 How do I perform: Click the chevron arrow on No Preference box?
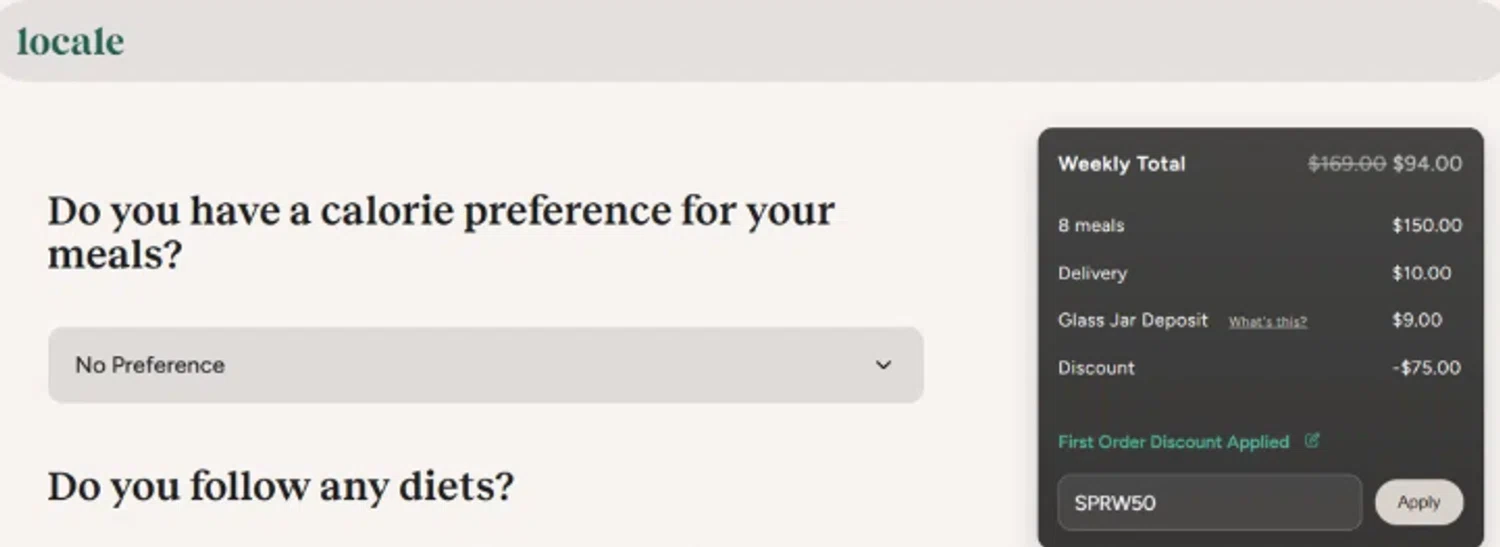click(883, 365)
